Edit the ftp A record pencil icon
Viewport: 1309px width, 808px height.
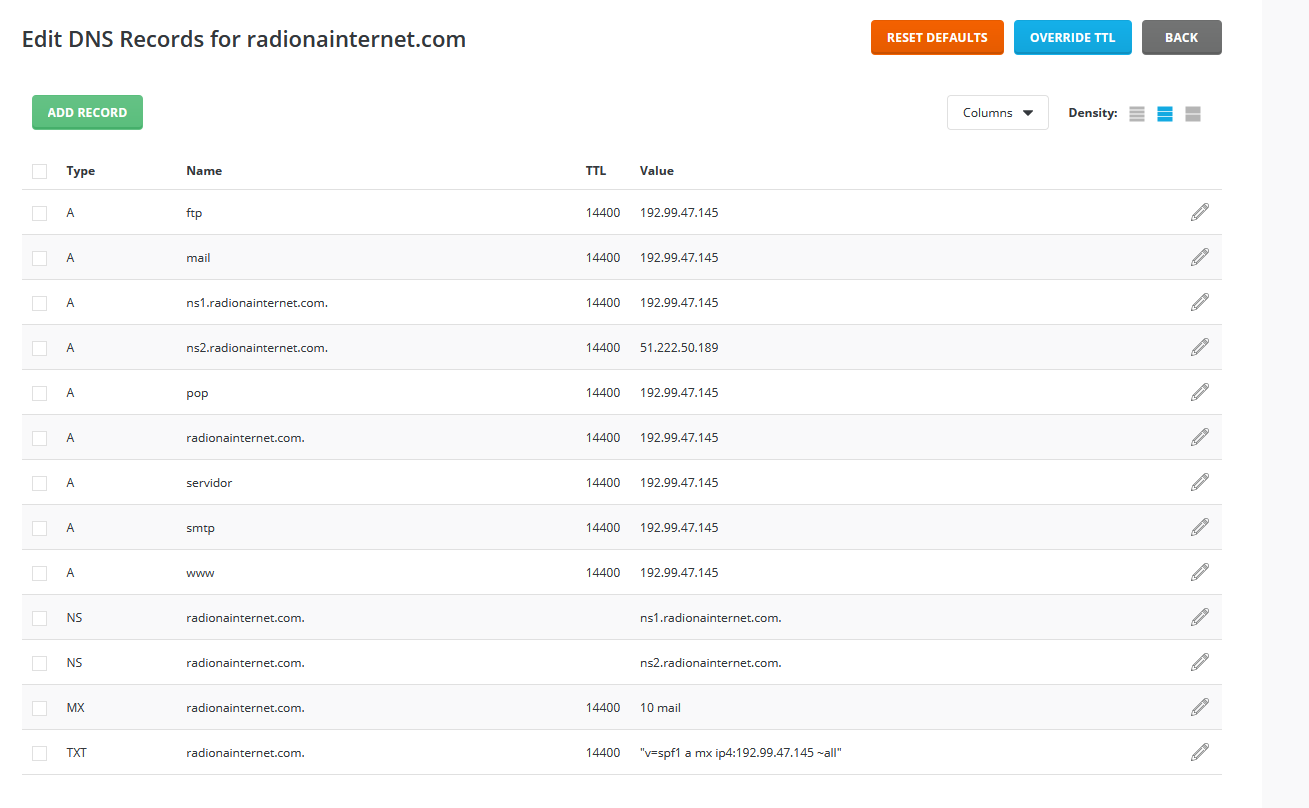(1200, 212)
